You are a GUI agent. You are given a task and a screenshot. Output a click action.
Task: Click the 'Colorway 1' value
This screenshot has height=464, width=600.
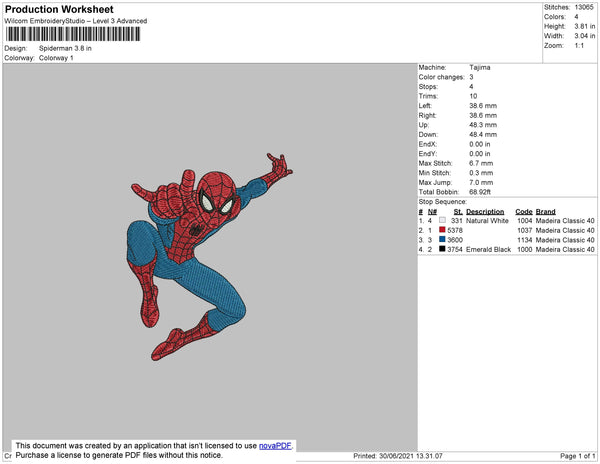(56, 58)
